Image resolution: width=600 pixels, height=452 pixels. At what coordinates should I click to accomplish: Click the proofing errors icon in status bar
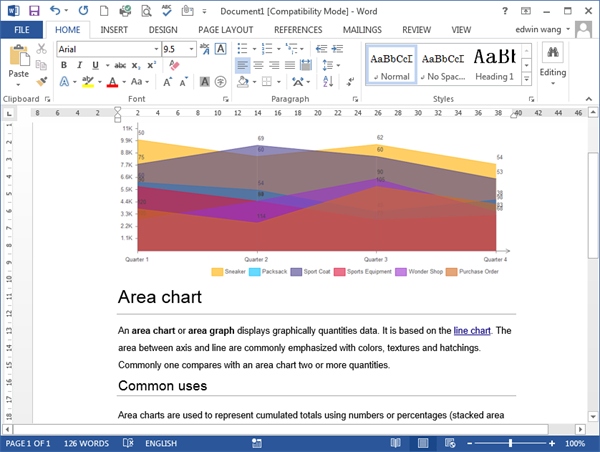click(x=129, y=442)
